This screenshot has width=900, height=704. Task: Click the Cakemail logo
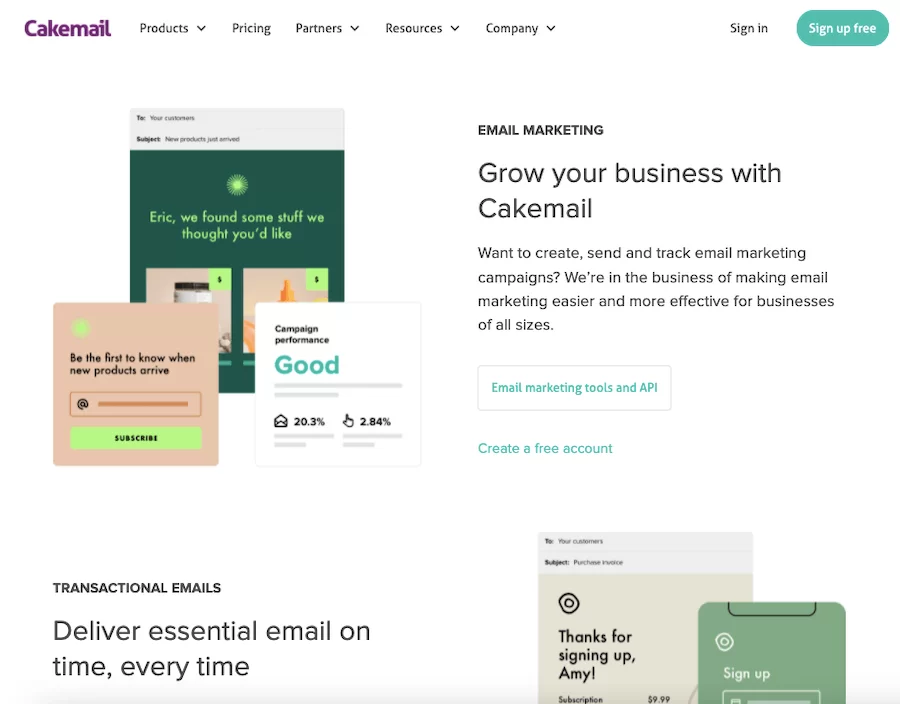tap(68, 28)
